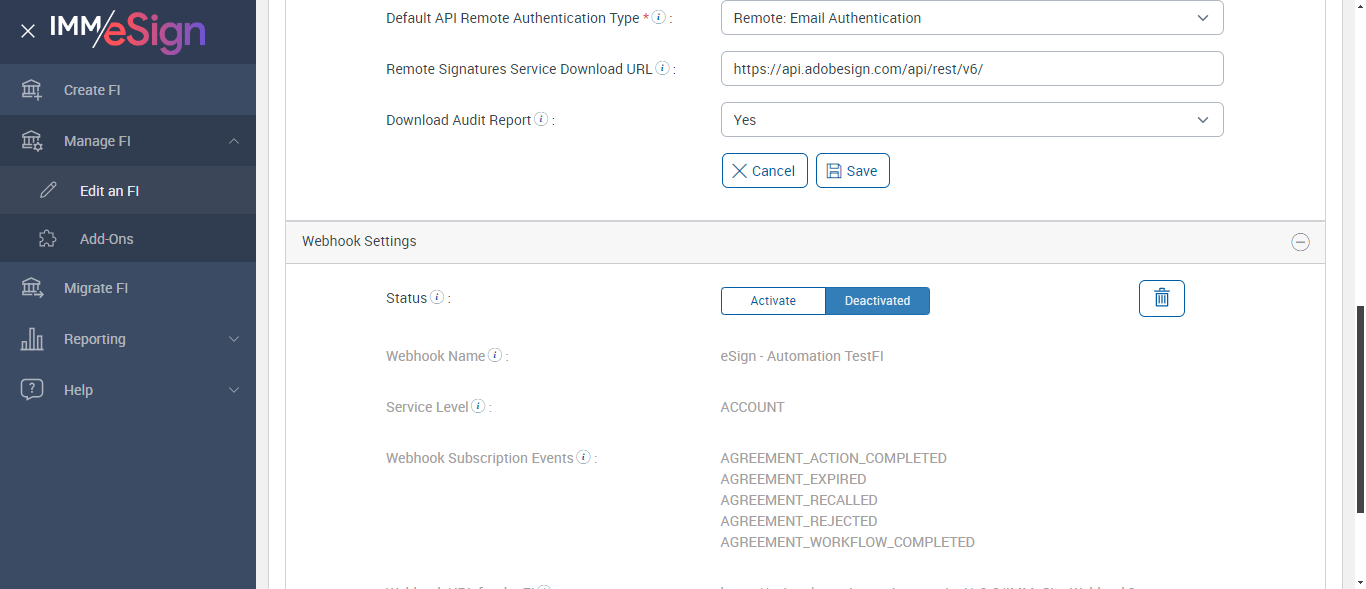Switch the webhook status to Activate
1366x589 pixels.
coord(773,301)
